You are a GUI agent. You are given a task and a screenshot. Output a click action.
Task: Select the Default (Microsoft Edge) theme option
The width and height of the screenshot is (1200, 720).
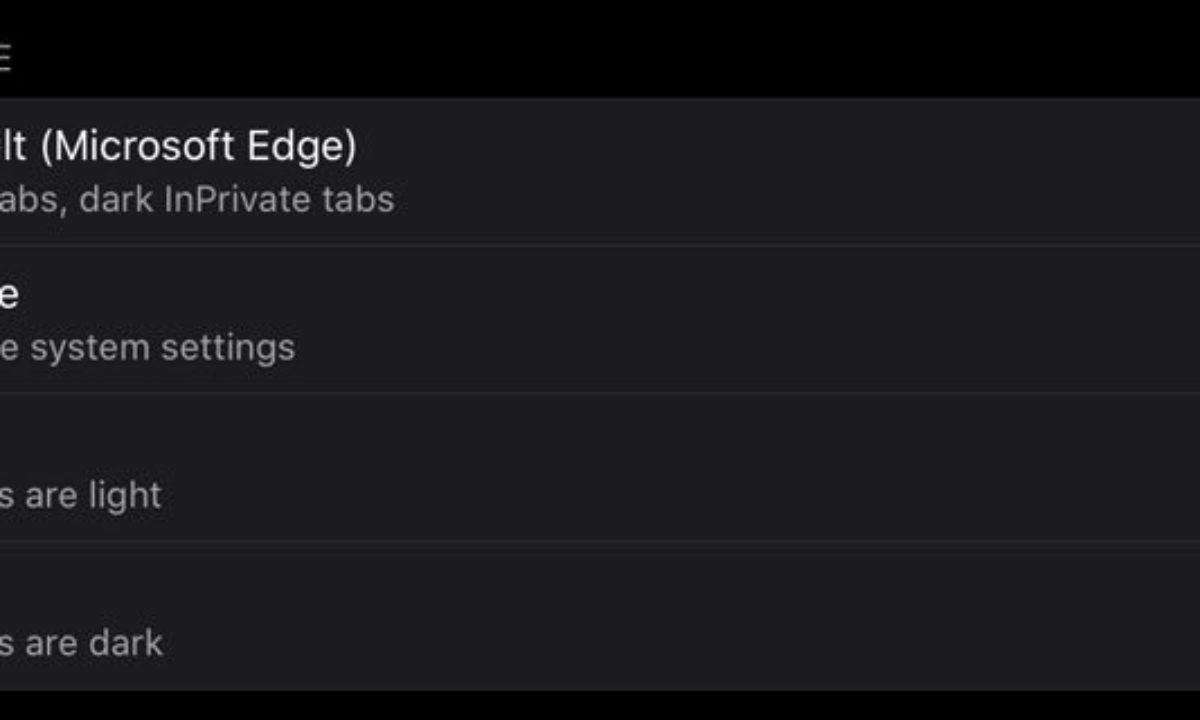click(600, 171)
